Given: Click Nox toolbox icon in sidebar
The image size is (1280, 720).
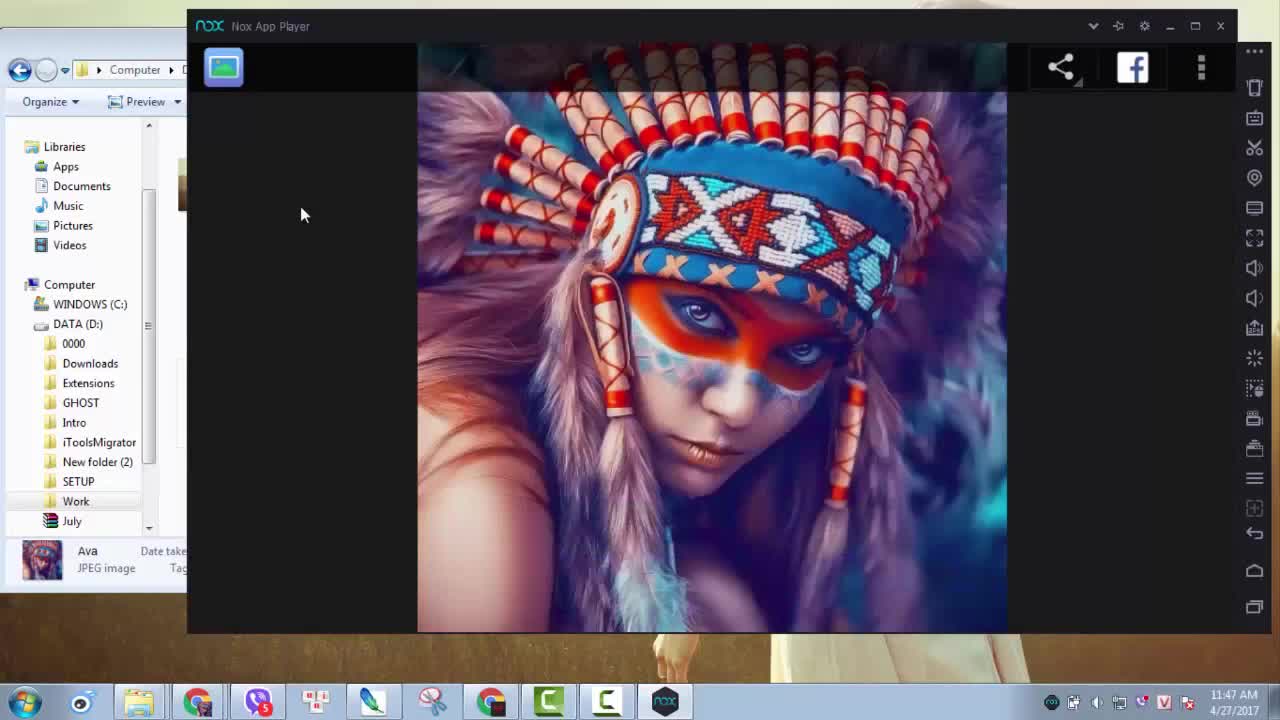Looking at the screenshot, I should 1254,448.
